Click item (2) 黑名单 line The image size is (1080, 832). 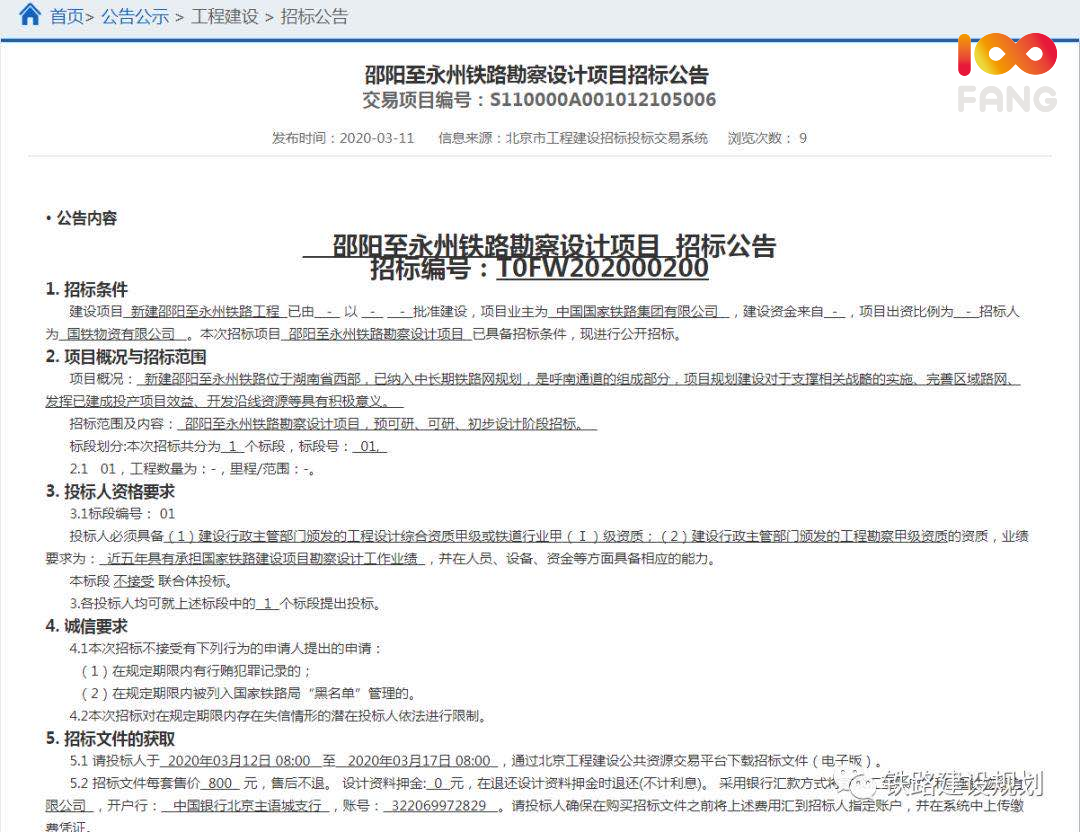[249, 694]
